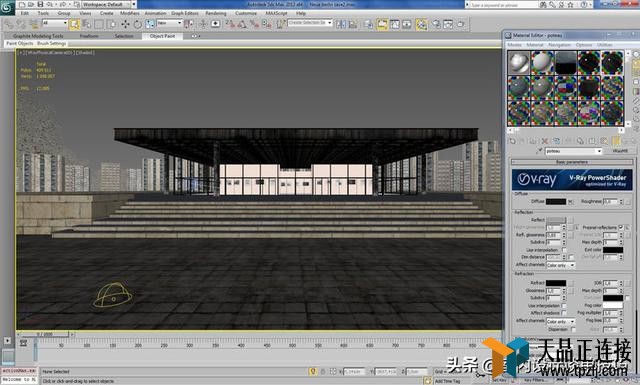Click the Sample Type sphere icon

coord(636,54)
